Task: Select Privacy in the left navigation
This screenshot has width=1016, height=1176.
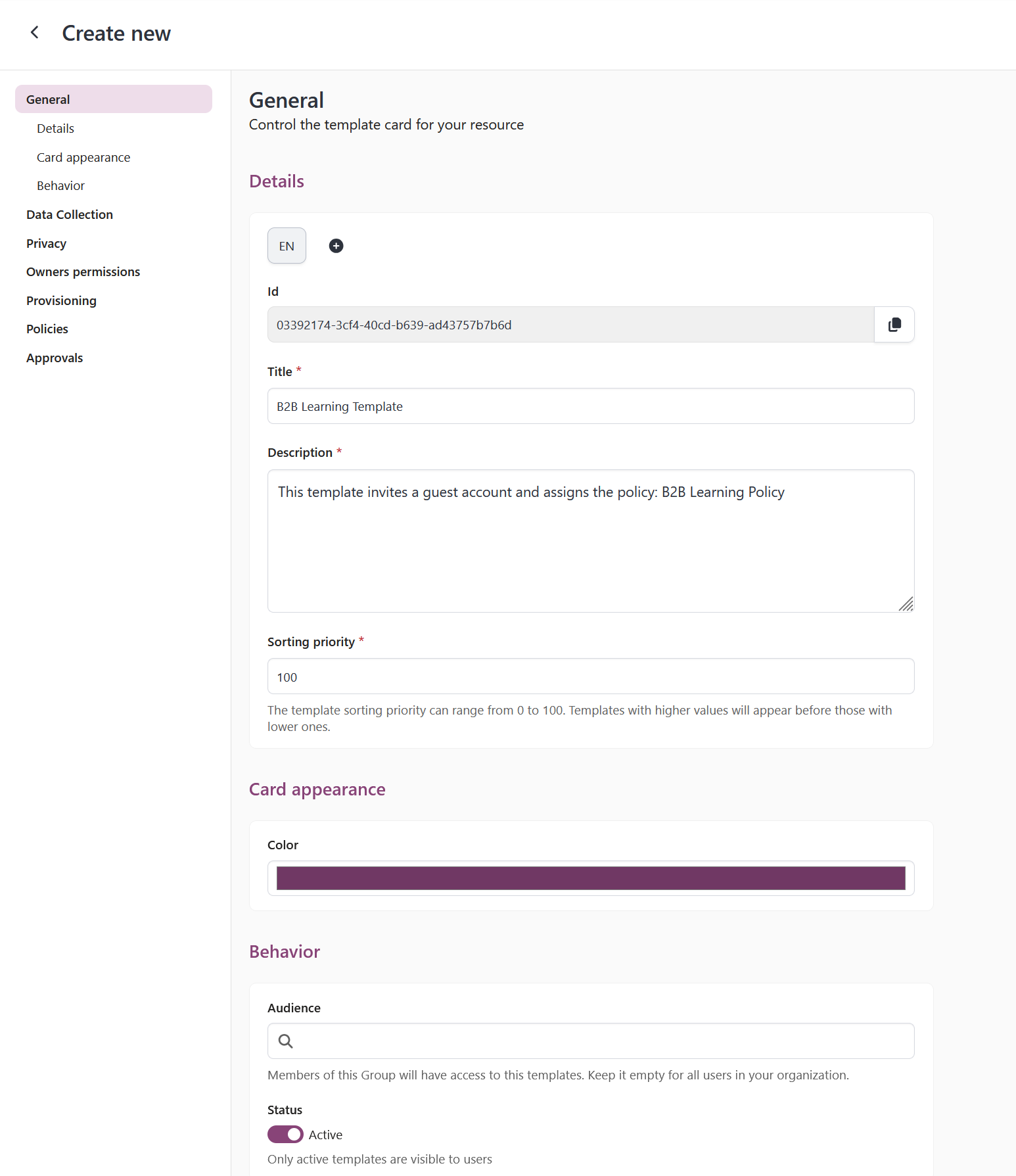Action: (46, 243)
